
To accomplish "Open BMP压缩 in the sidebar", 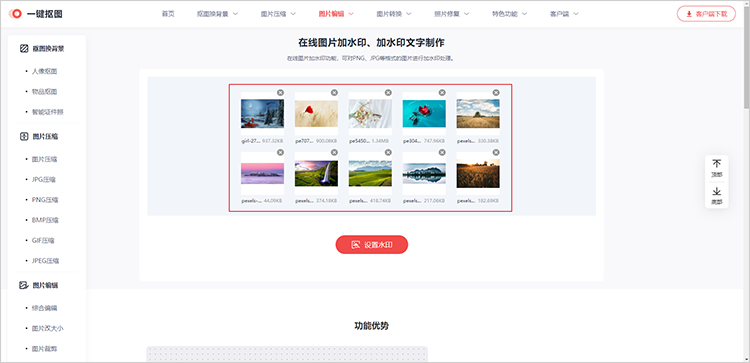I will click(45, 220).
